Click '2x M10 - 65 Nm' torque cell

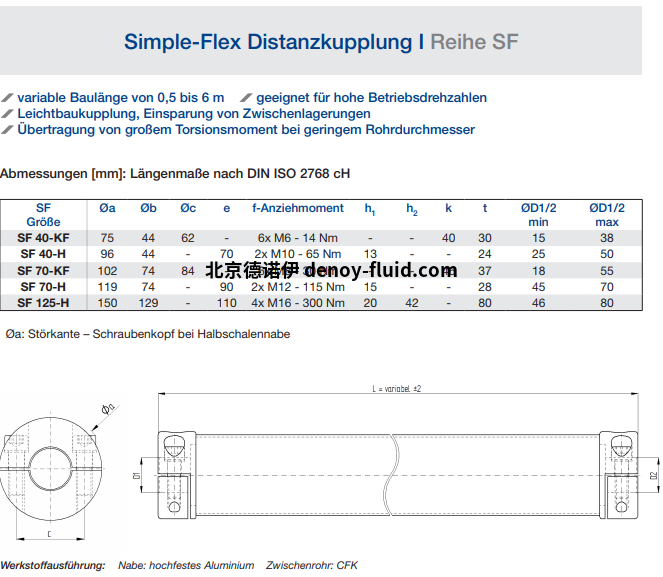pos(298,254)
